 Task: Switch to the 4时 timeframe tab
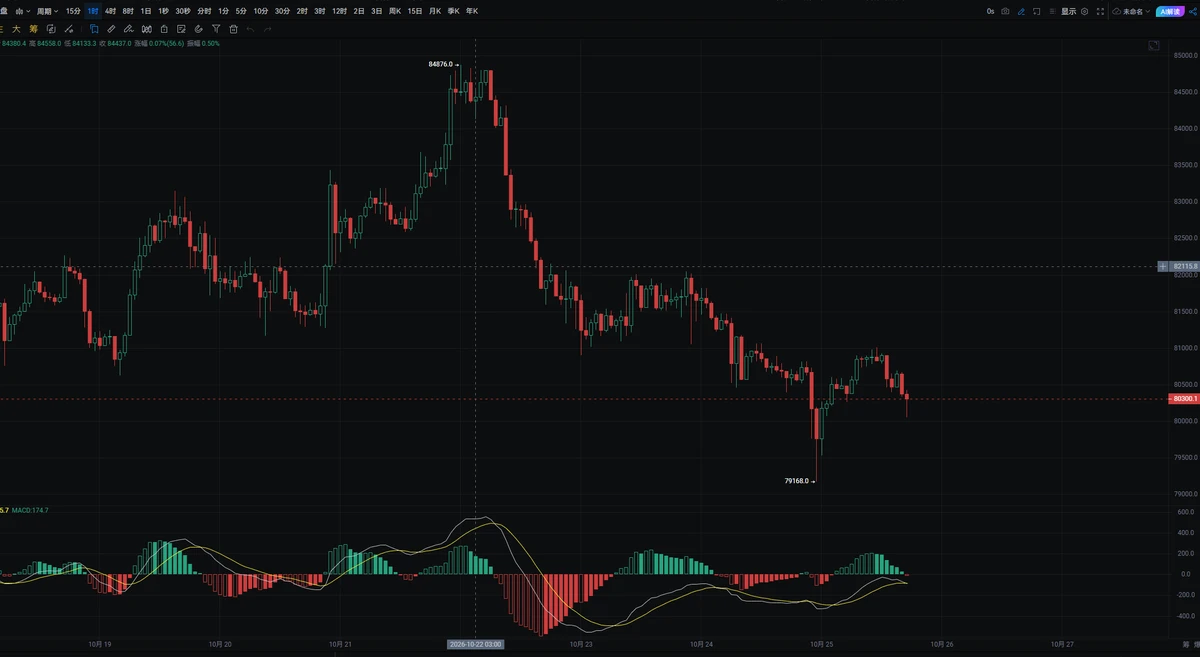point(110,11)
